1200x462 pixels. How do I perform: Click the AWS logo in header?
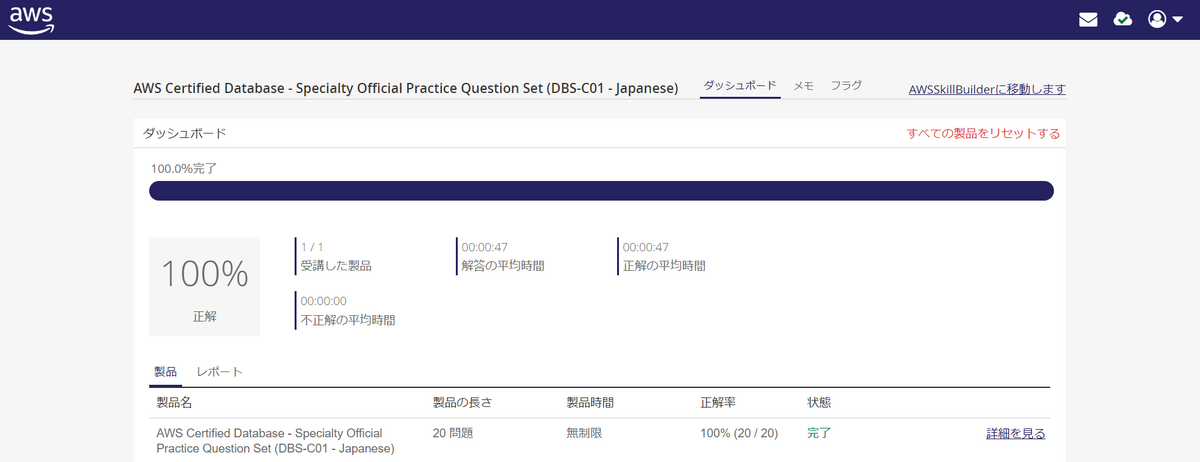(x=31, y=19)
